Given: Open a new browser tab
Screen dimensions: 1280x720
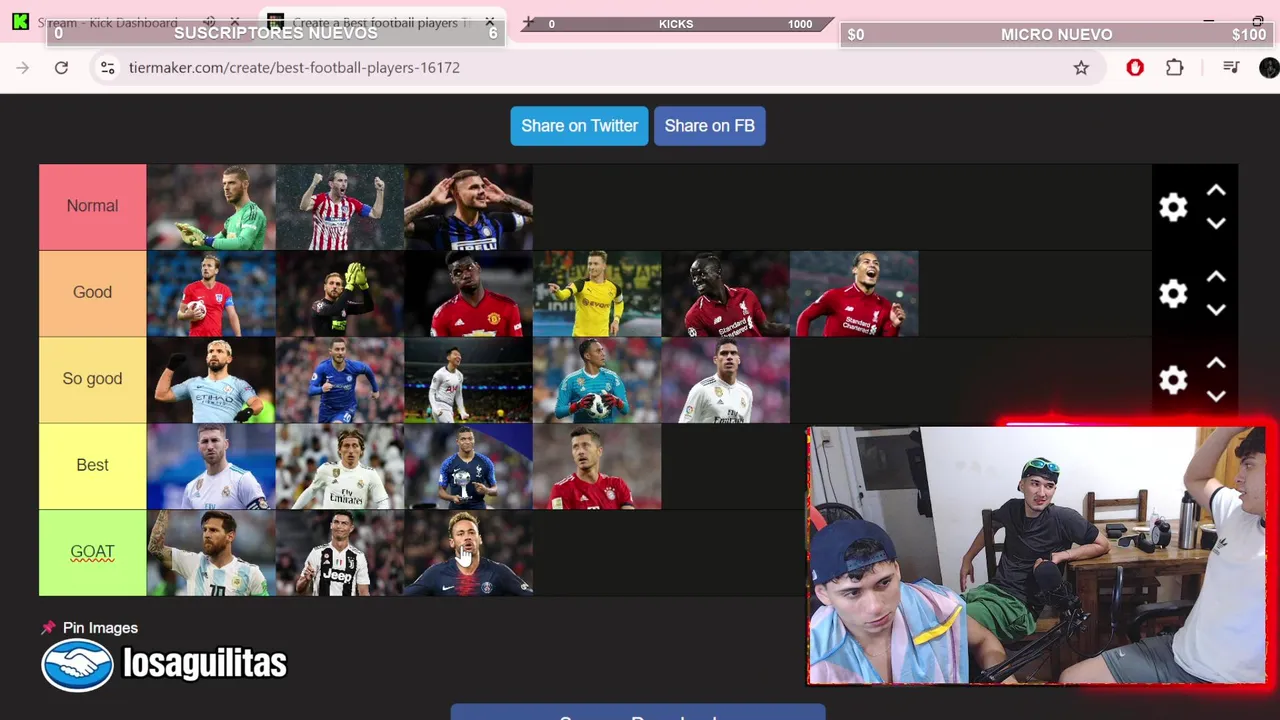Looking at the screenshot, I should coord(528,22).
